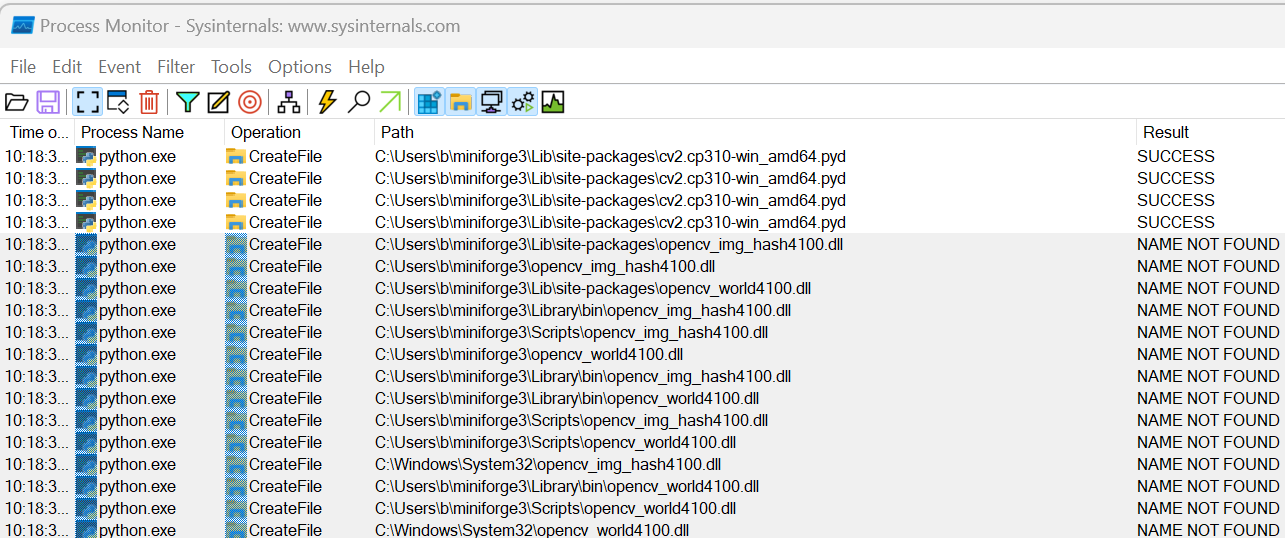Click the yellow lightning bolt toolbar icon
Viewport: 1285px width, 538px height.
pos(327,102)
